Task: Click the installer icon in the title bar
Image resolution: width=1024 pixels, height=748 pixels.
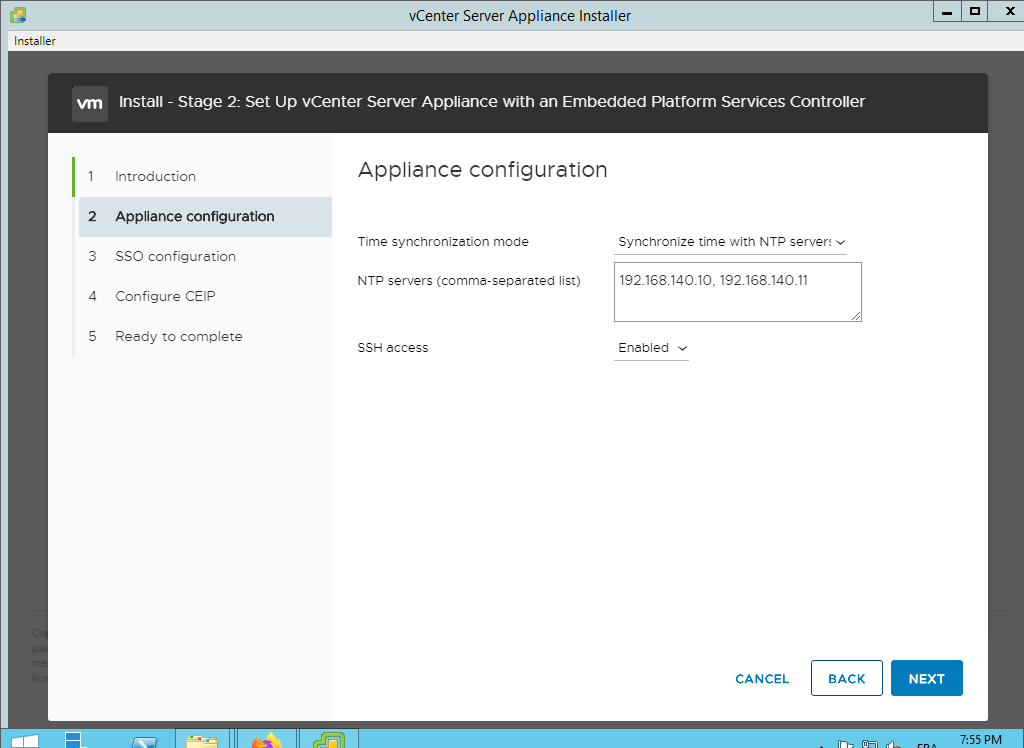Action: coord(18,14)
